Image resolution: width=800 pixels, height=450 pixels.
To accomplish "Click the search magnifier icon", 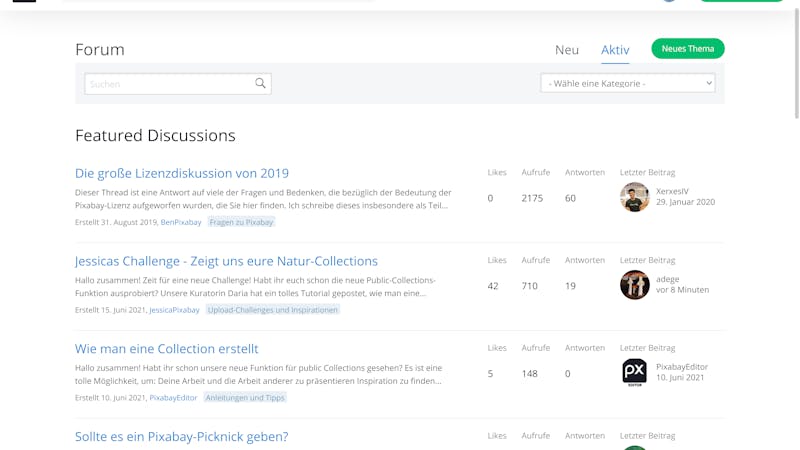I will coord(260,83).
